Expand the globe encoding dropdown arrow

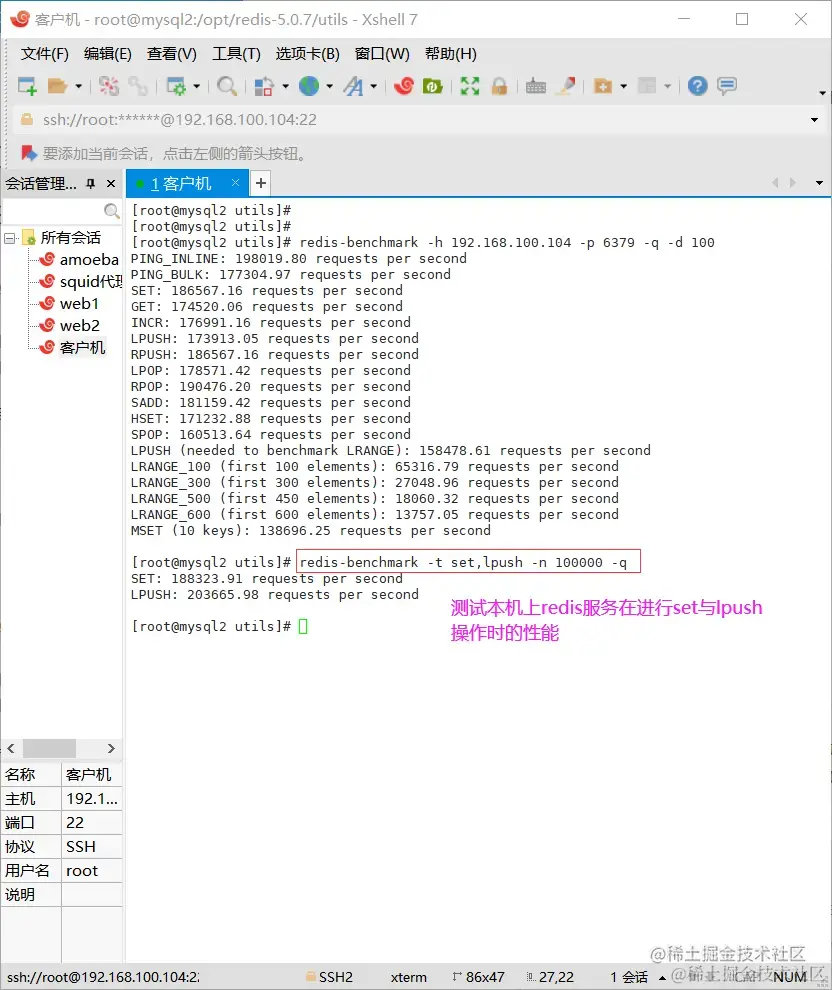[x=330, y=86]
